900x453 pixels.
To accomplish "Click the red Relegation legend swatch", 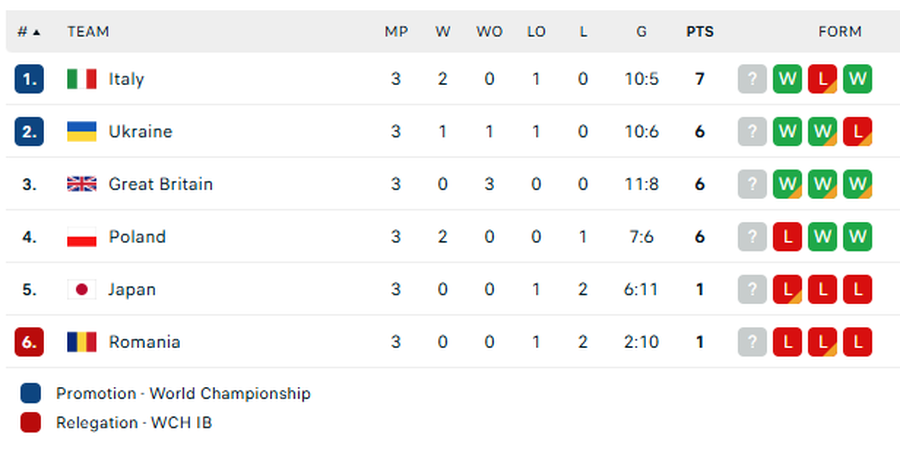I will 30,422.
